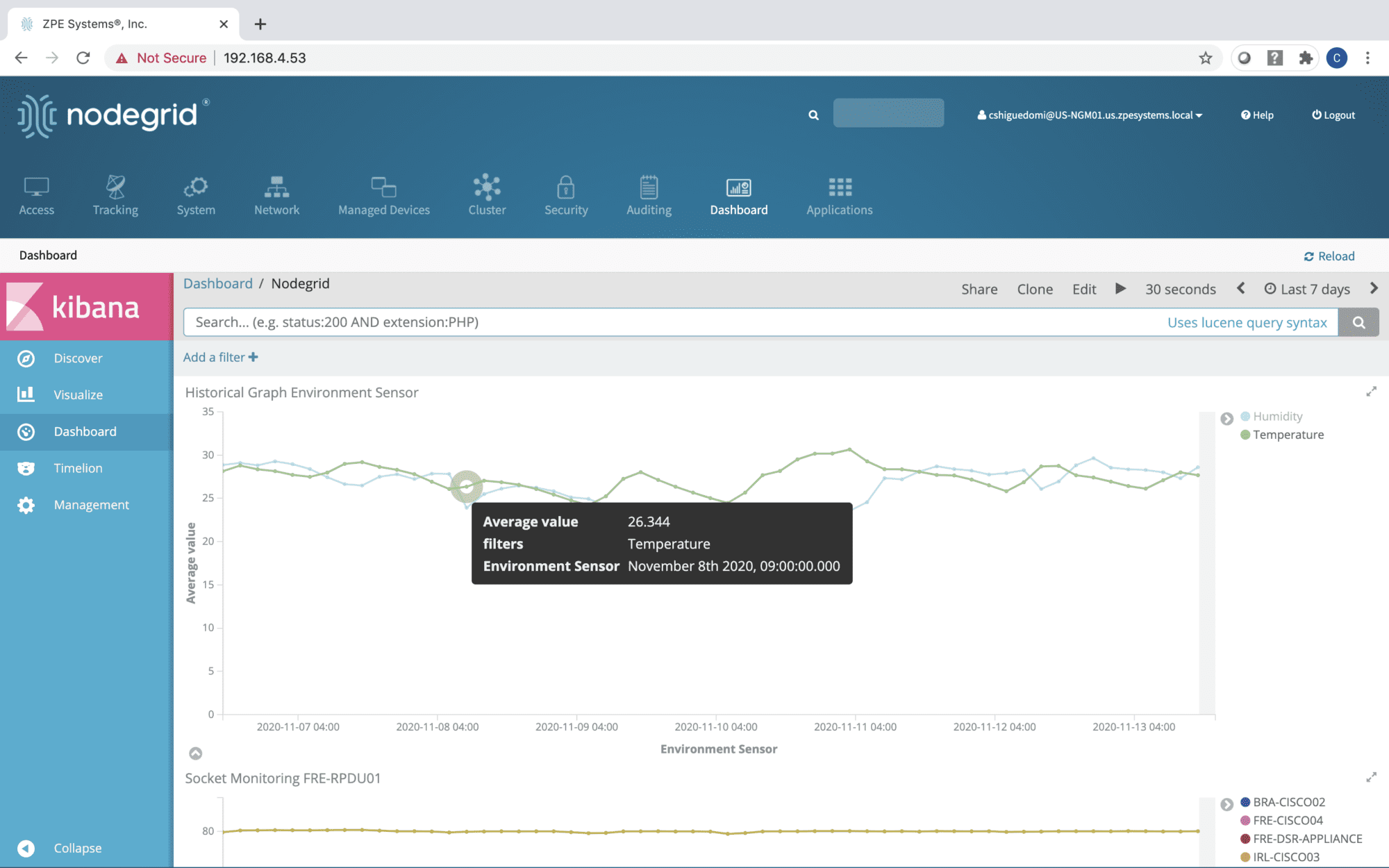1389x868 pixels.
Task: Click the Reload link
Action: pyautogui.click(x=1329, y=256)
